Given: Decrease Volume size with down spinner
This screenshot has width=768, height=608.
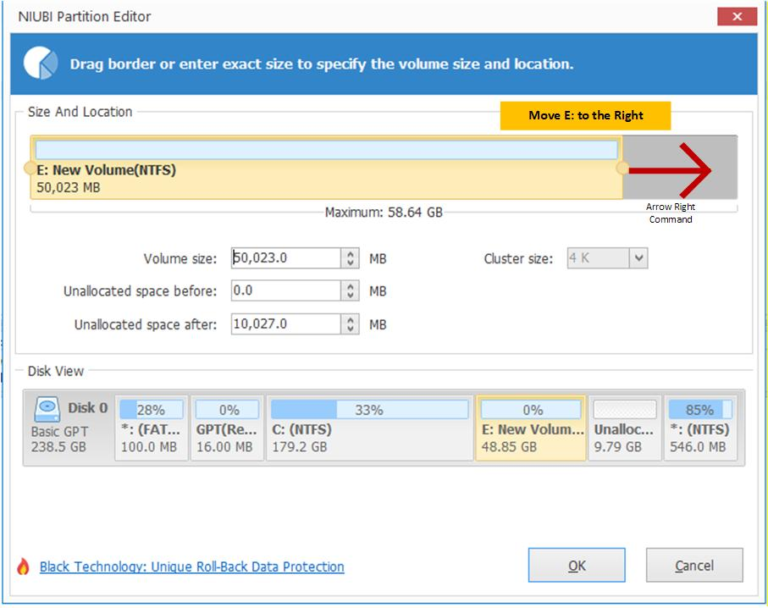Looking at the screenshot, I should 350,263.
